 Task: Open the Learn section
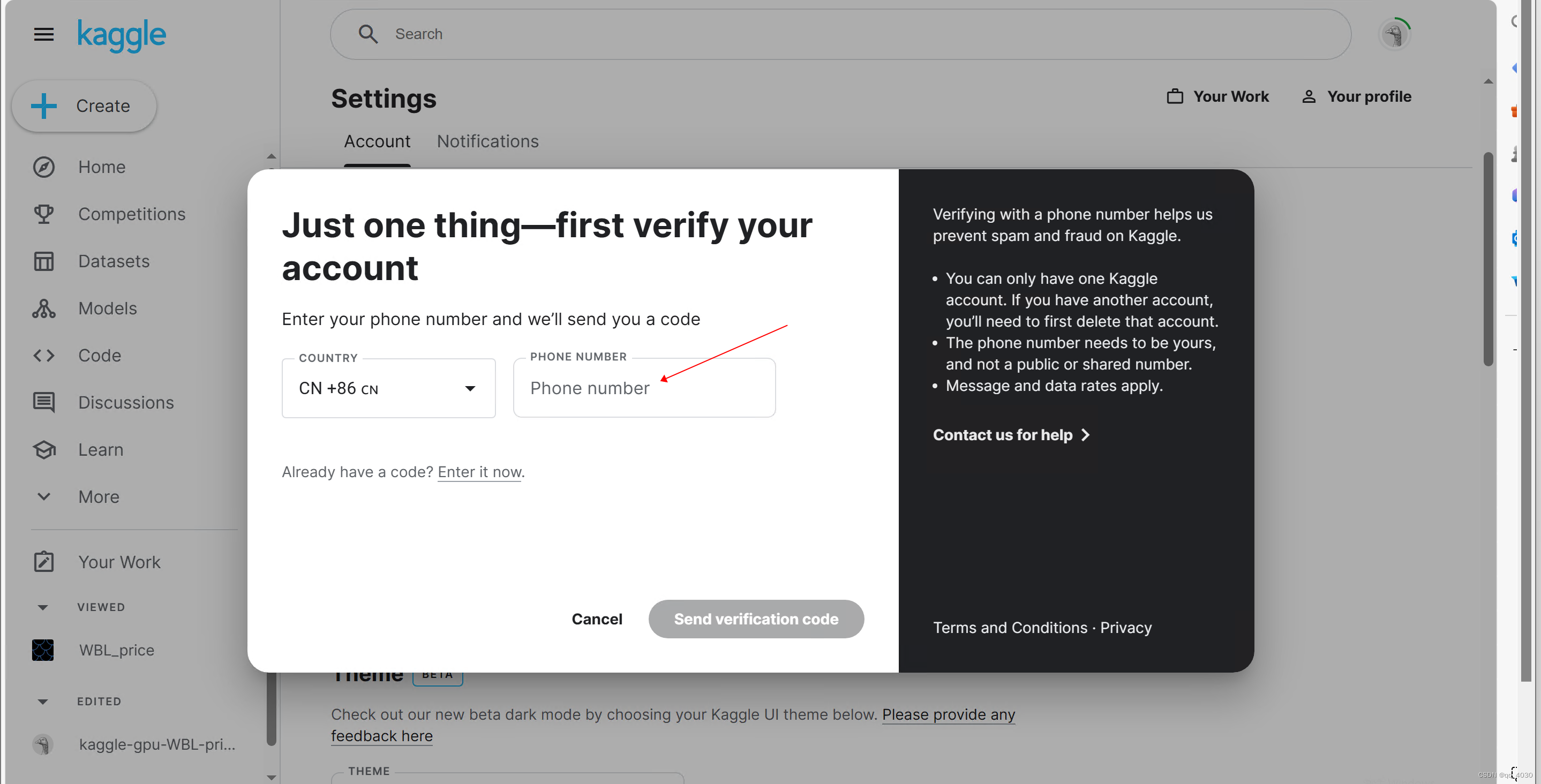100,448
